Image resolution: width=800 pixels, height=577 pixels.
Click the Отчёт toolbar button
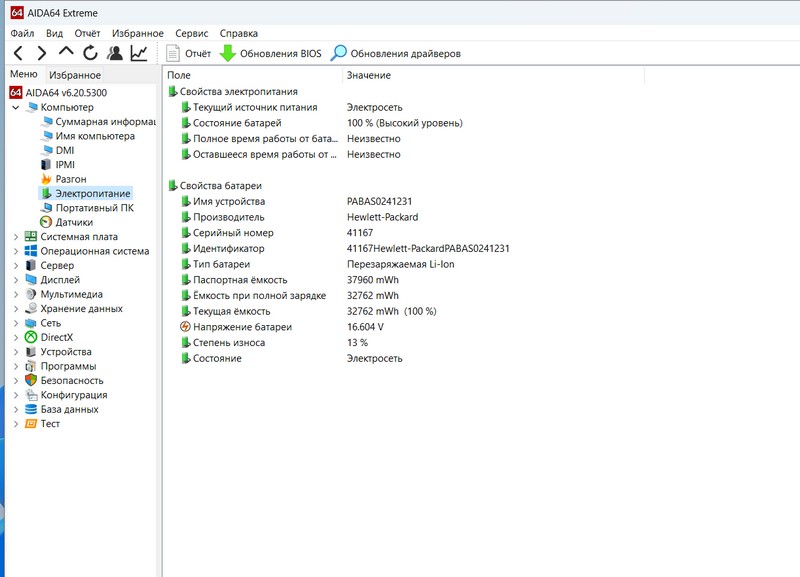tap(189, 53)
